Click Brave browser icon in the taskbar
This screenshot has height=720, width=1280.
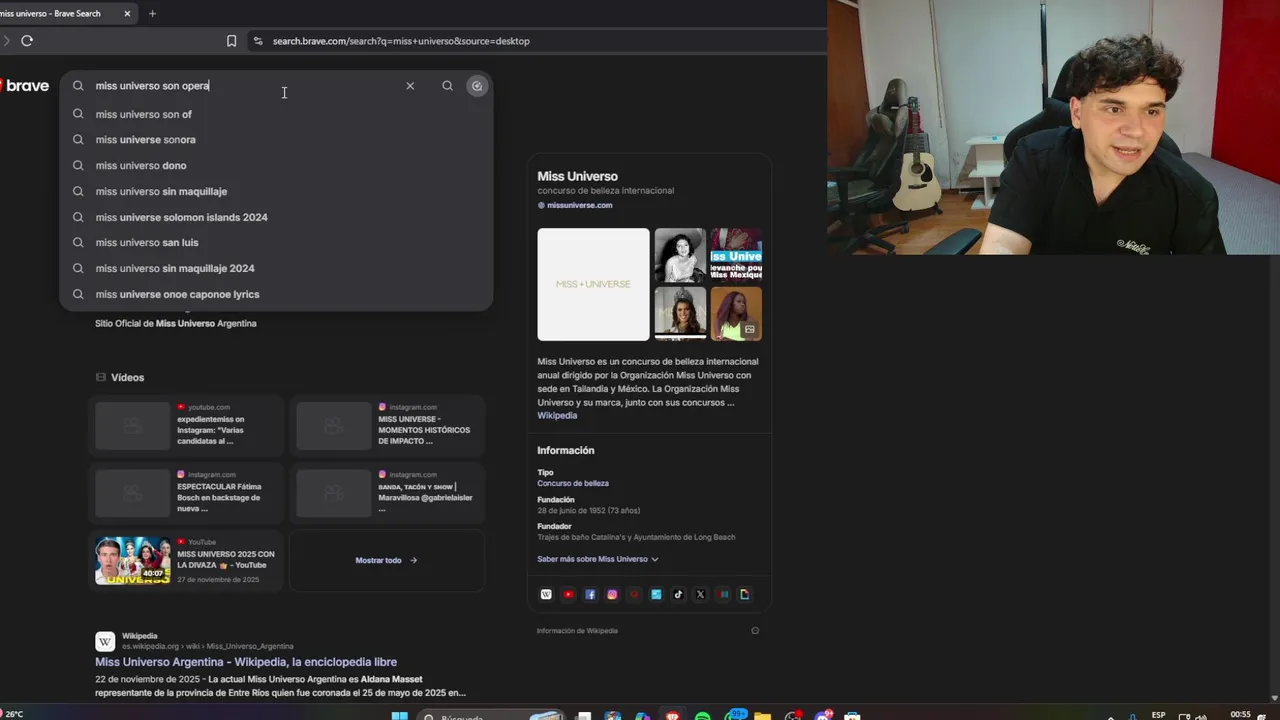672,716
